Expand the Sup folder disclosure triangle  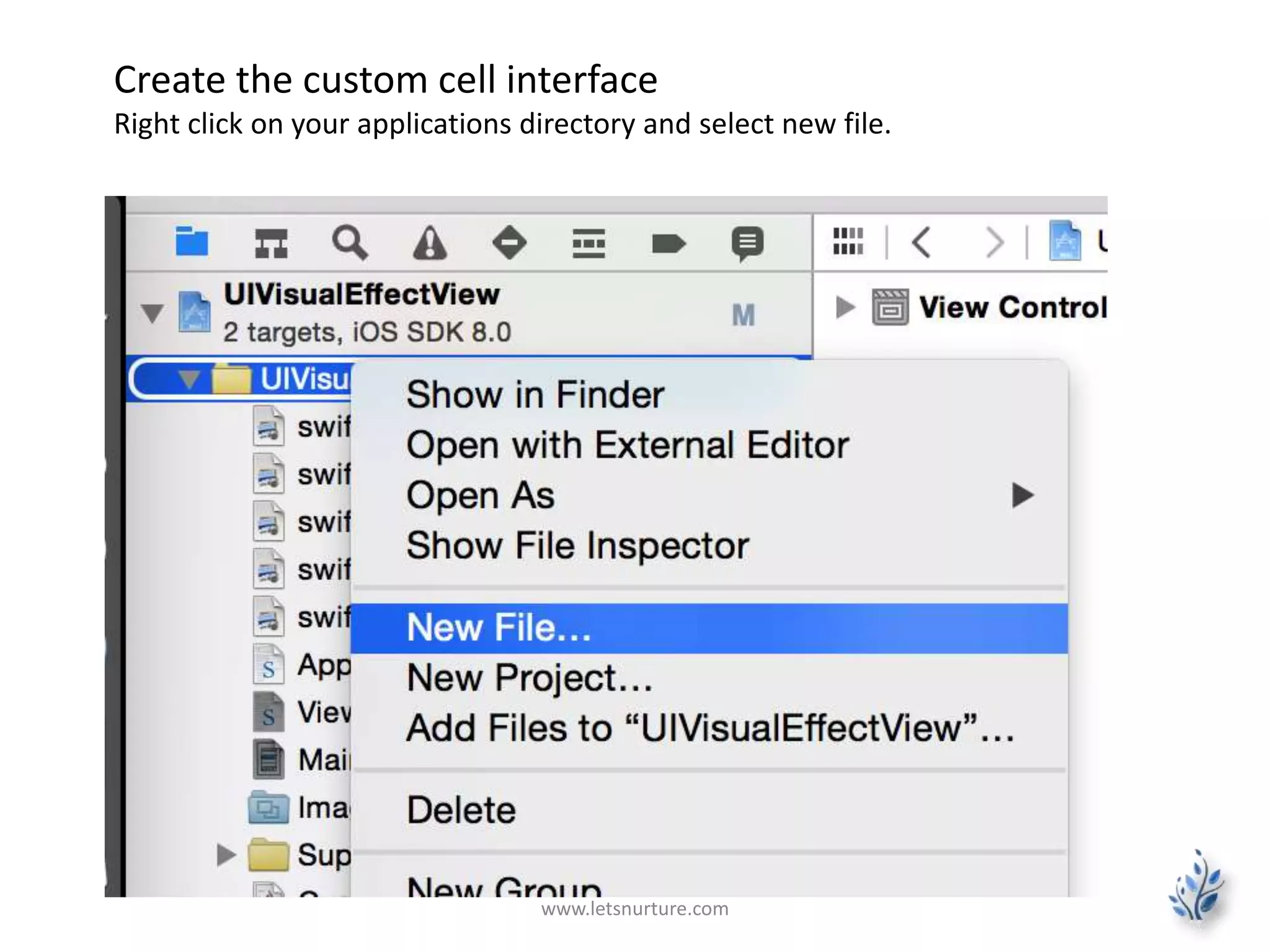(226, 855)
